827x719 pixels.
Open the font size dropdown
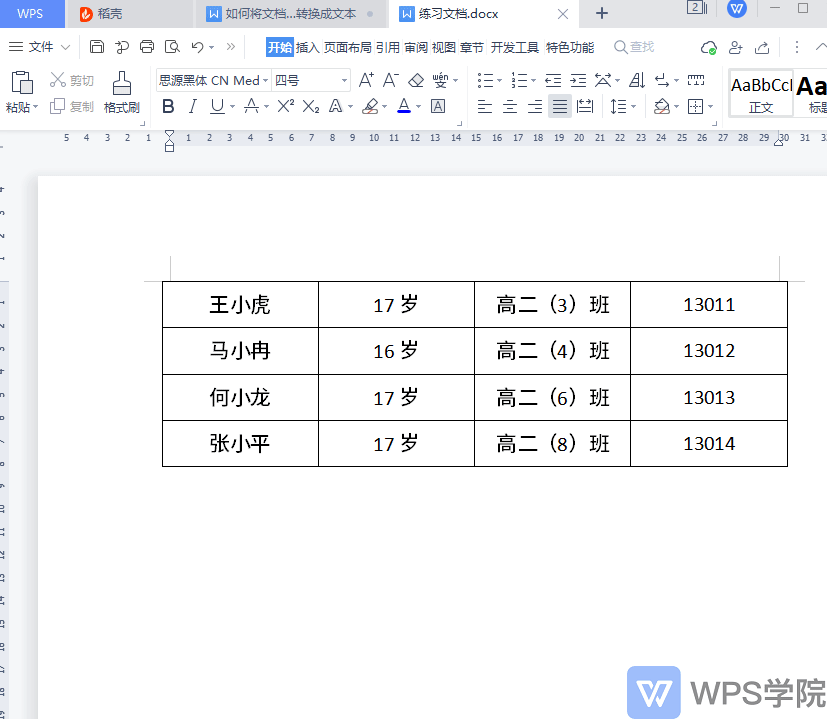(344, 80)
